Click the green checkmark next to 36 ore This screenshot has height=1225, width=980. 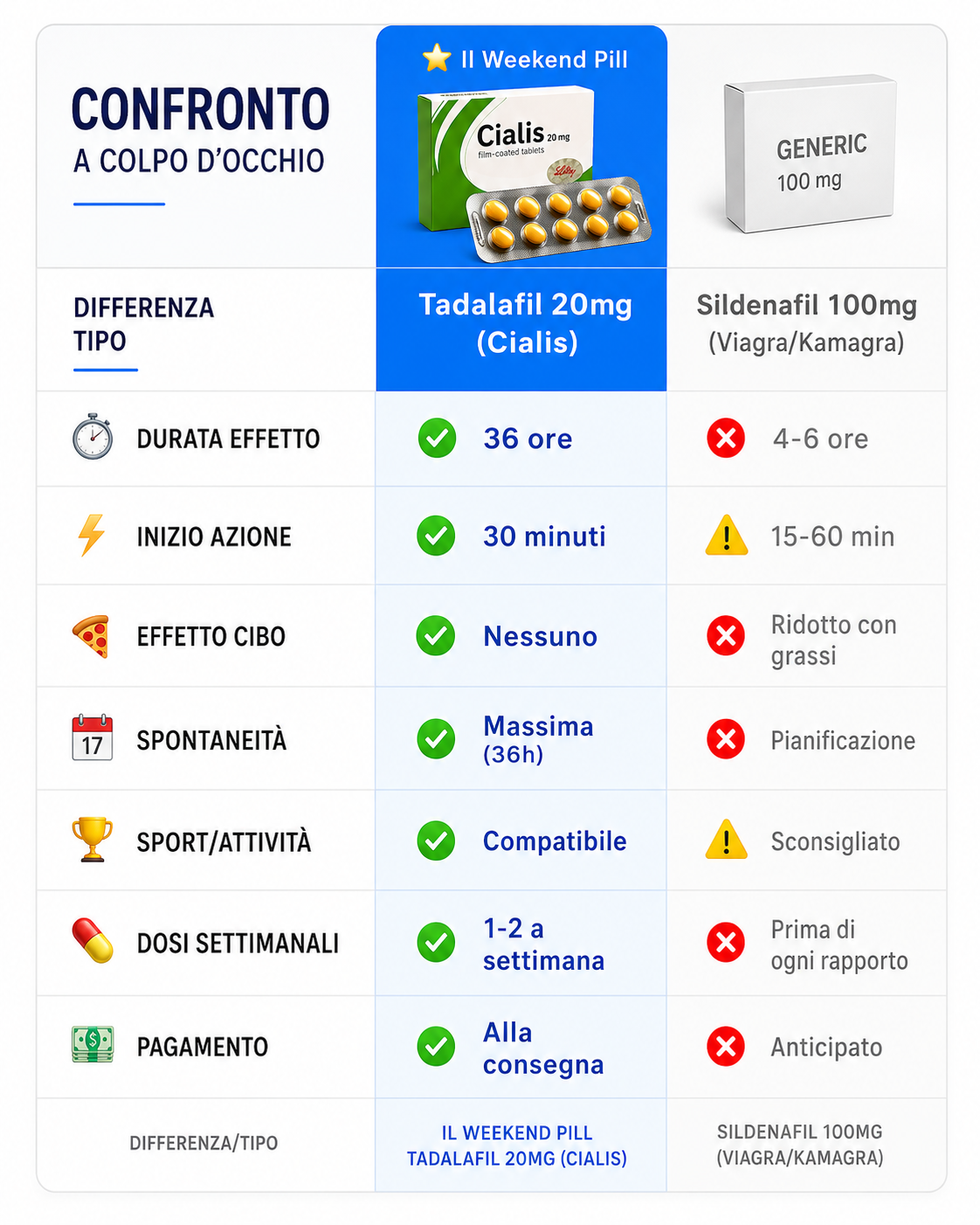[437, 438]
